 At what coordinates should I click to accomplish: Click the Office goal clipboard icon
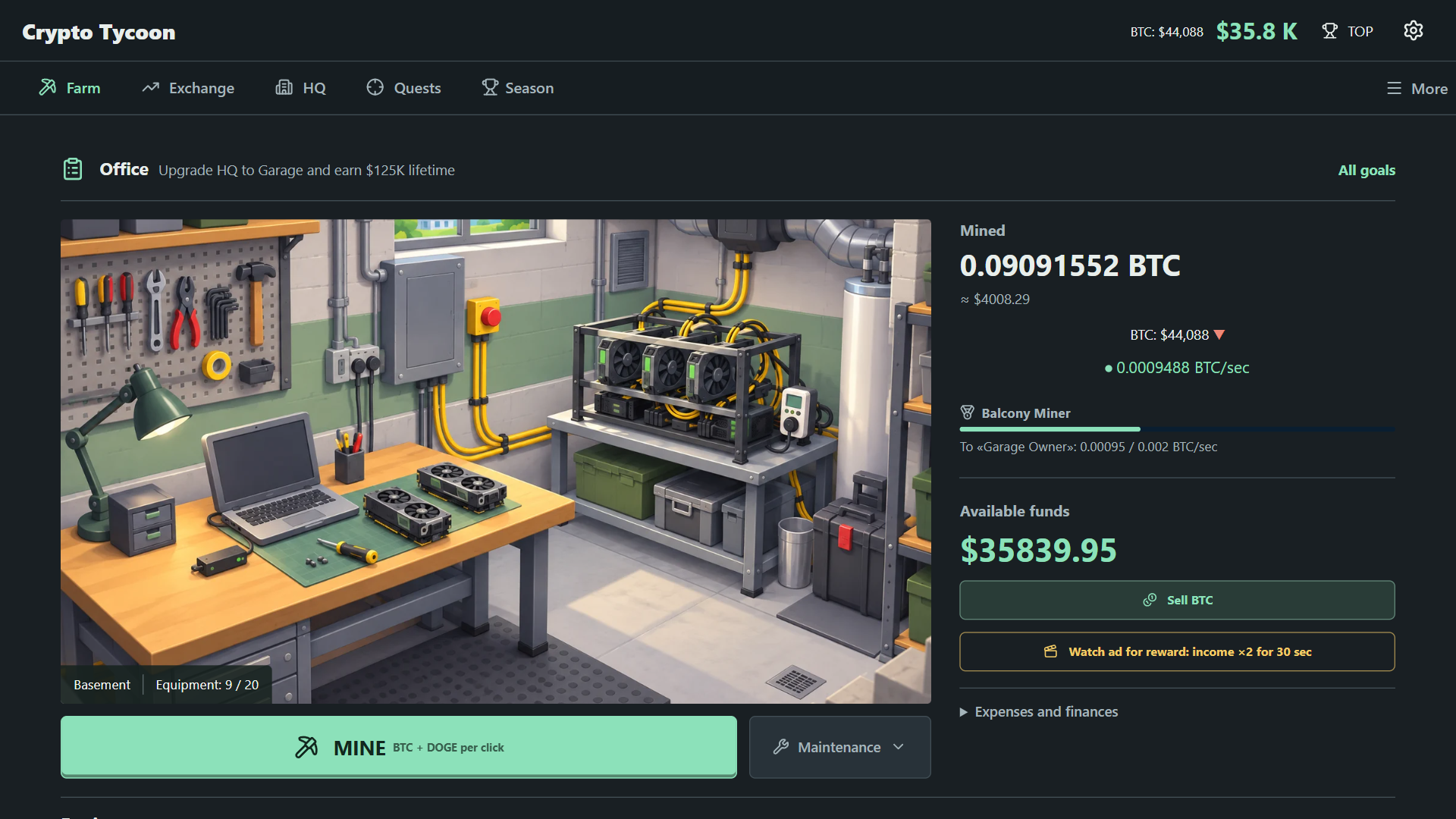[73, 169]
